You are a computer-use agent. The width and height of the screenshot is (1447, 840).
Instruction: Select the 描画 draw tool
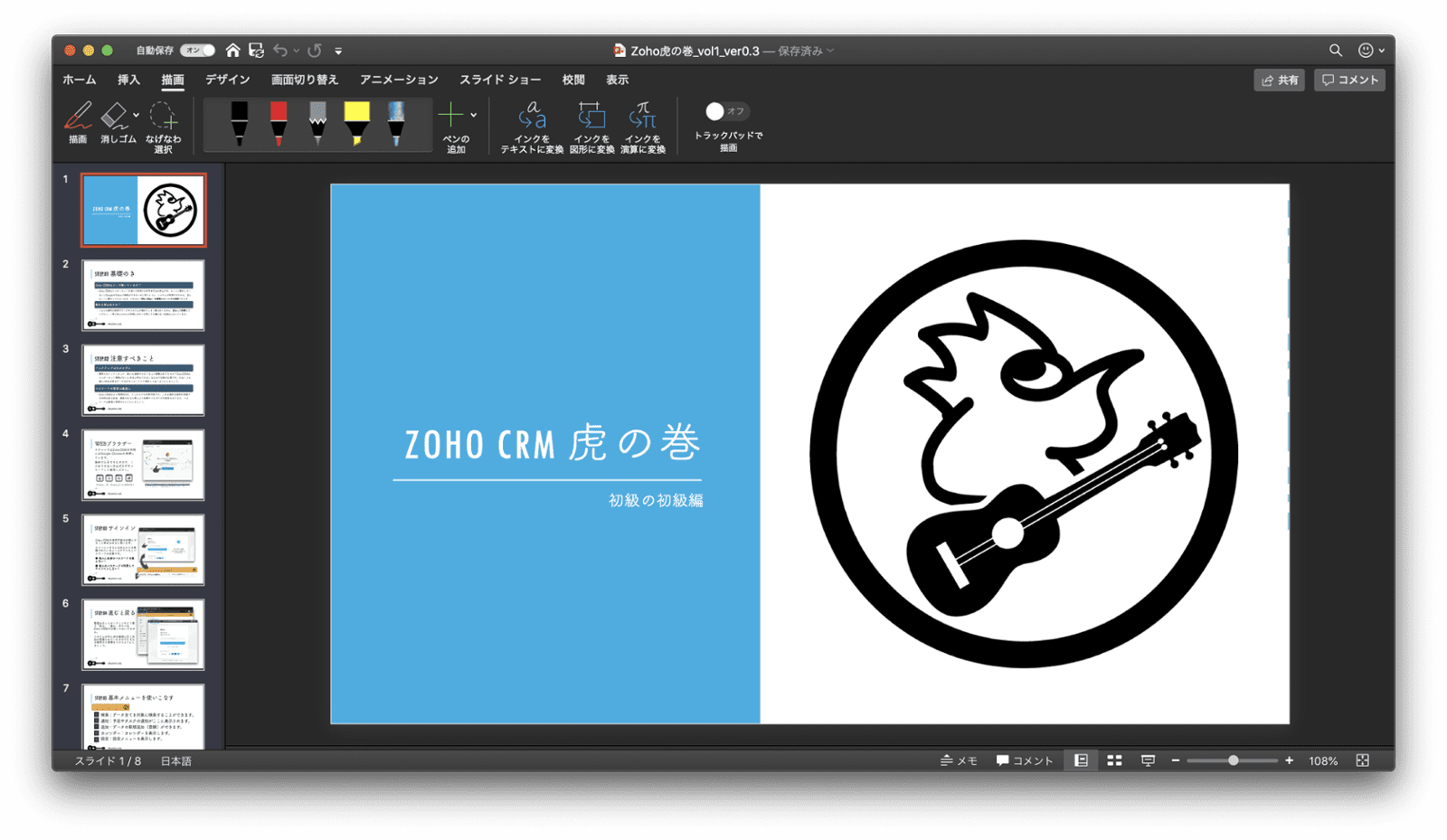coord(78,123)
